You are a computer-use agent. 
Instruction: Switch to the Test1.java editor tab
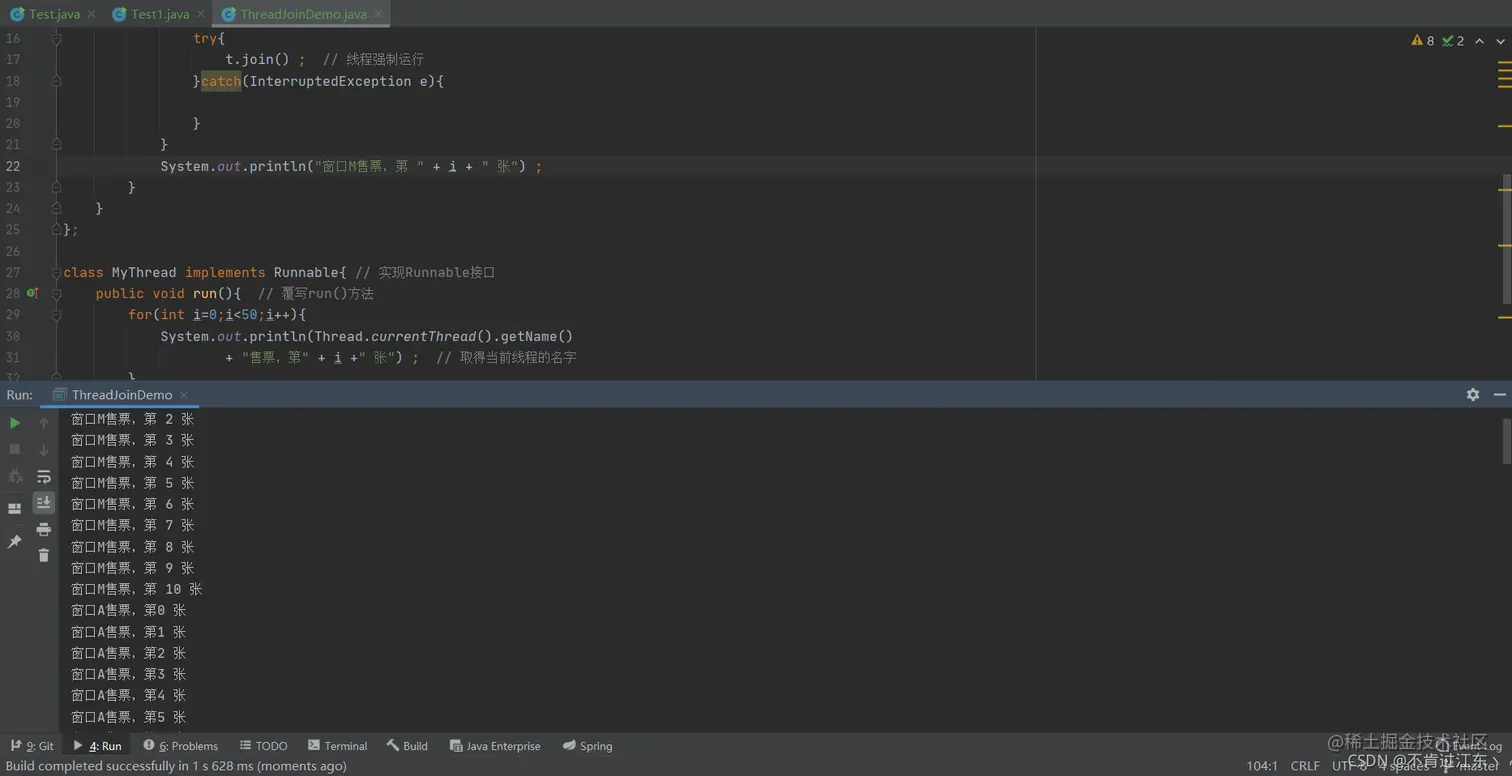(x=160, y=14)
